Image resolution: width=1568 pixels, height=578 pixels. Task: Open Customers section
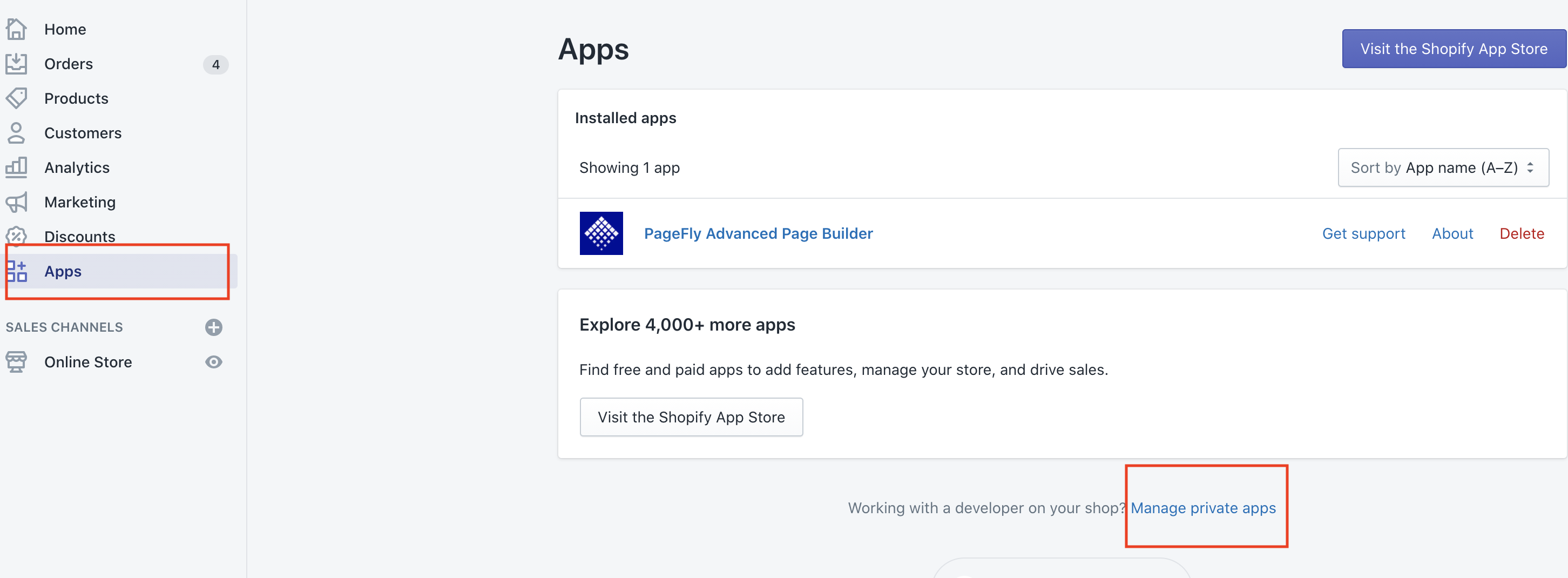click(83, 133)
